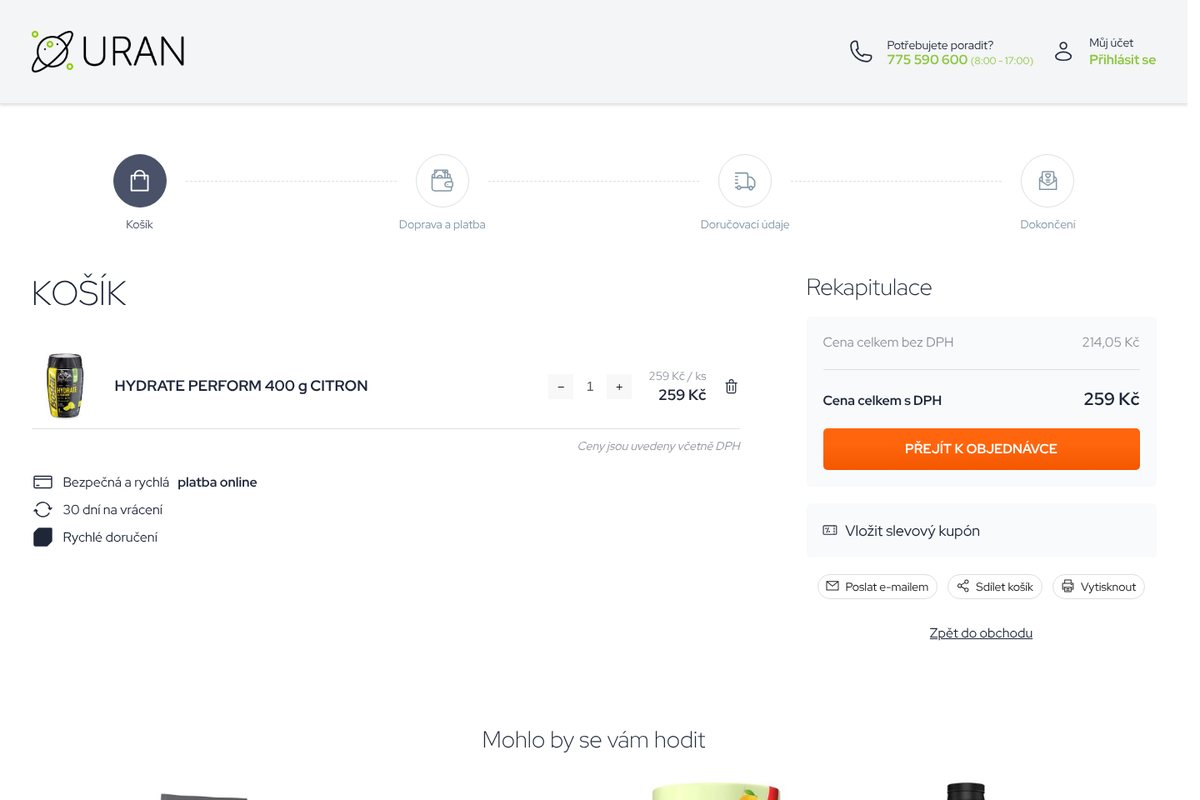This screenshot has height=800, width=1200.
Task: Click the Přihlásit se link
Action: [1122, 60]
